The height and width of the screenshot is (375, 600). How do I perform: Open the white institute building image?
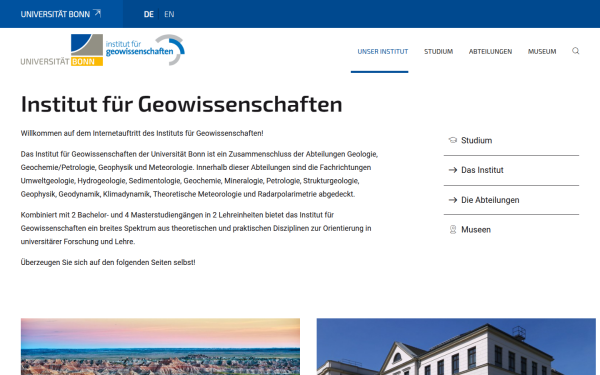pos(456,346)
